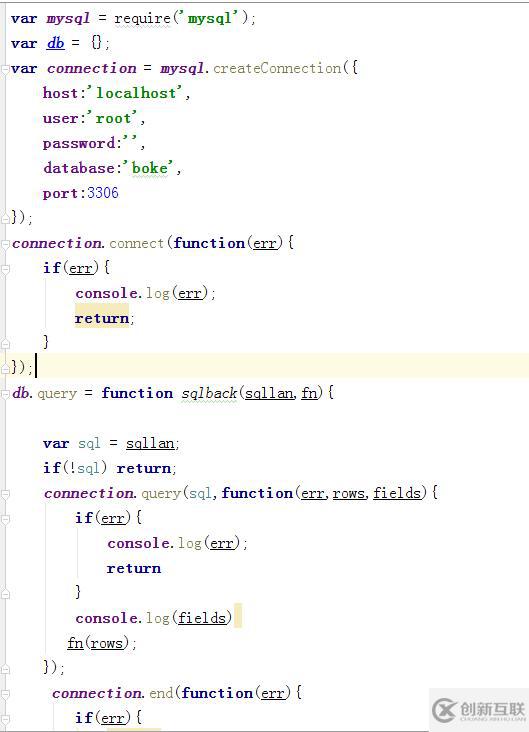Click the rows parameter in the query callback

(348, 493)
